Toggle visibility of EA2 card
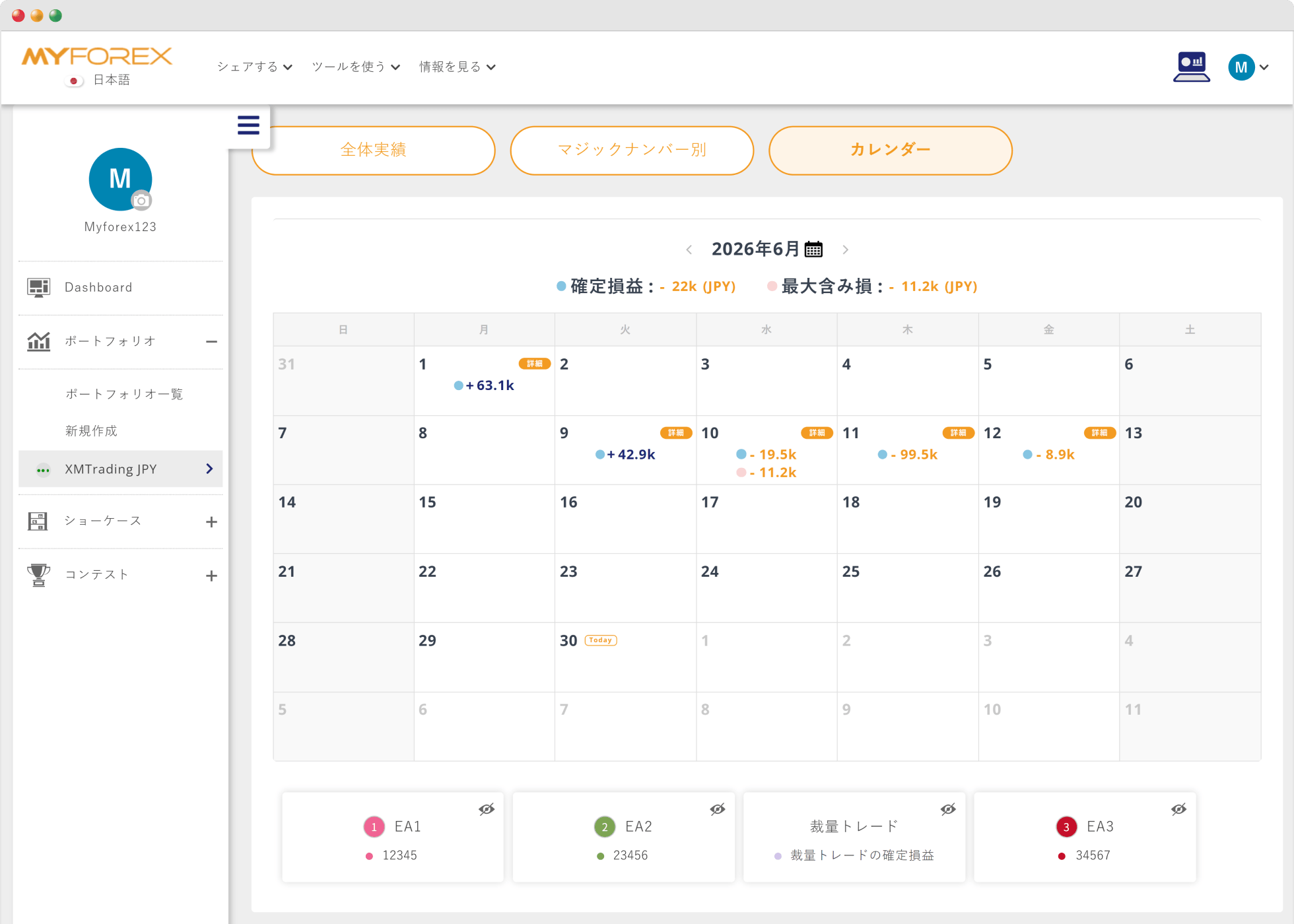This screenshot has width=1294, height=924. [x=718, y=809]
